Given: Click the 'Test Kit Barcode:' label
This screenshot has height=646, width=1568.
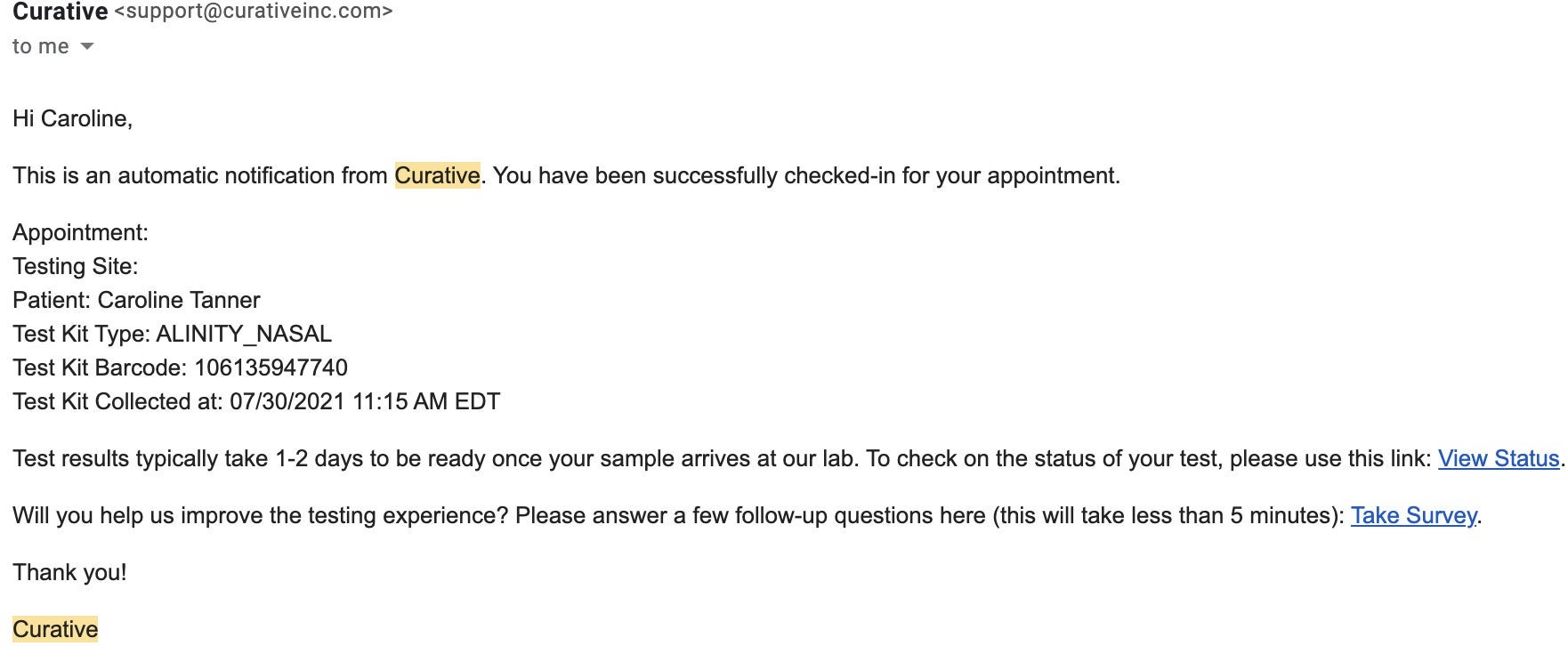Looking at the screenshot, I should coord(100,367).
